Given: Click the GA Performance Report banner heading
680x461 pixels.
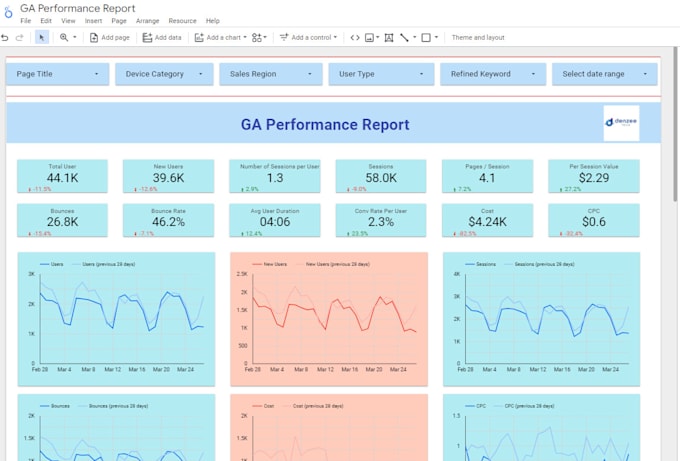Looking at the screenshot, I should point(325,124).
